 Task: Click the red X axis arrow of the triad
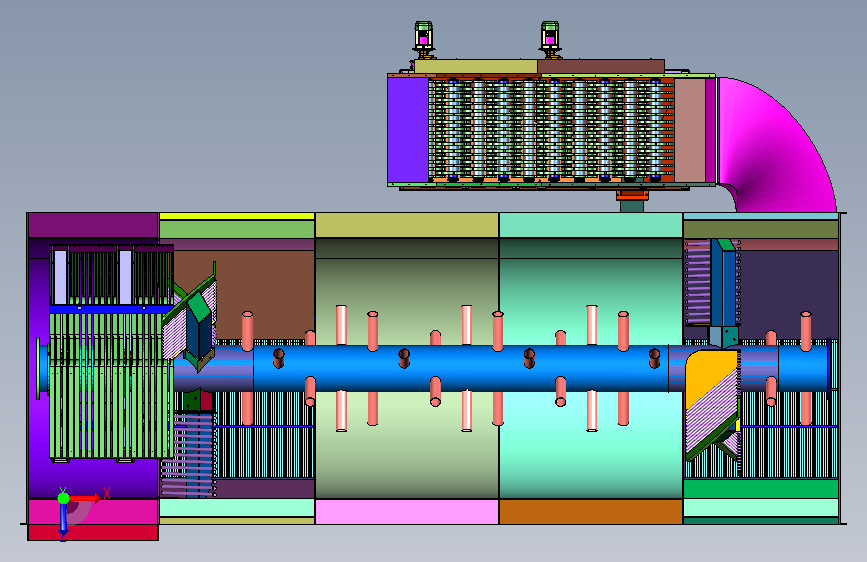click(86, 498)
